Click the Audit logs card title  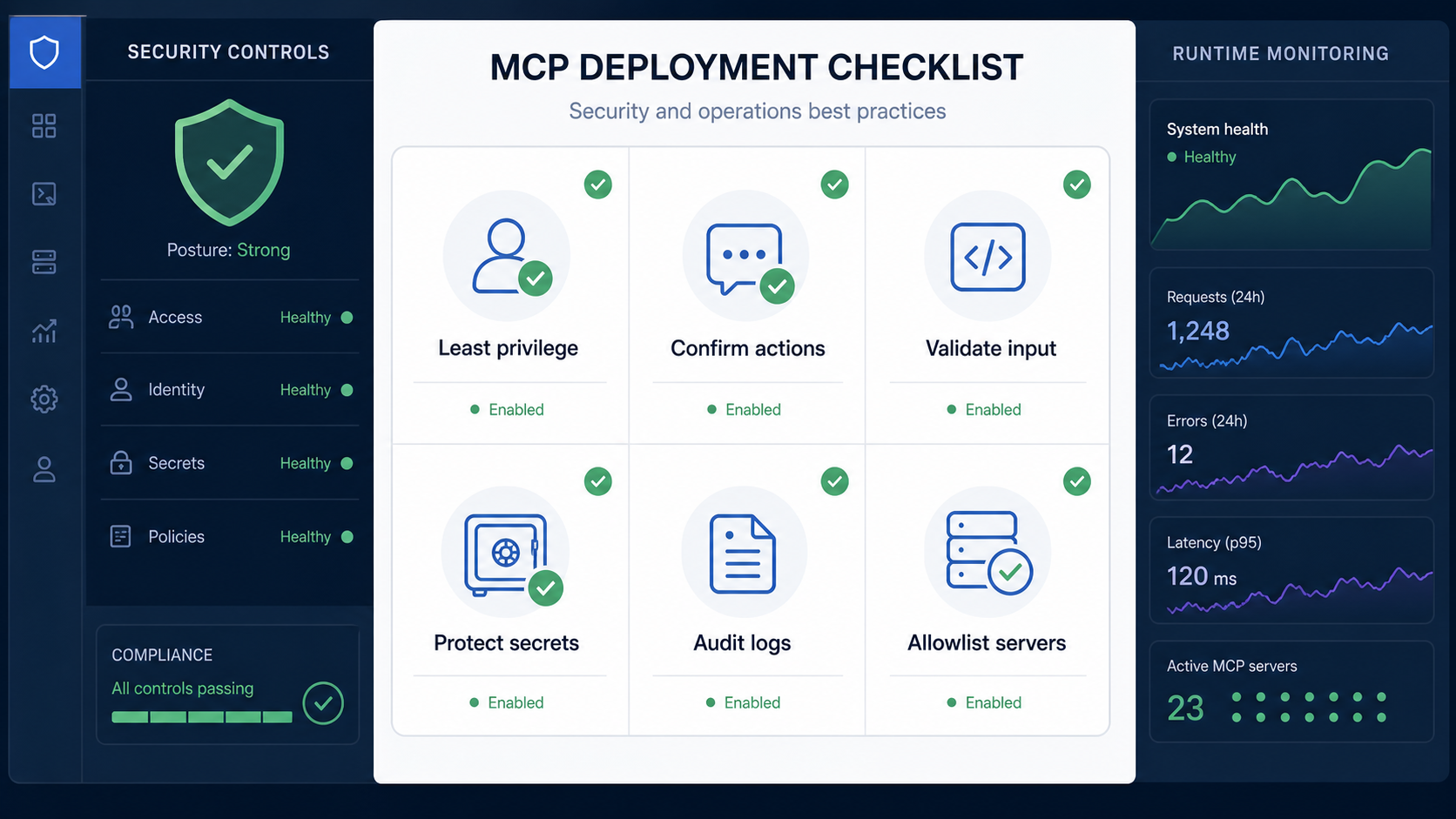743,643
